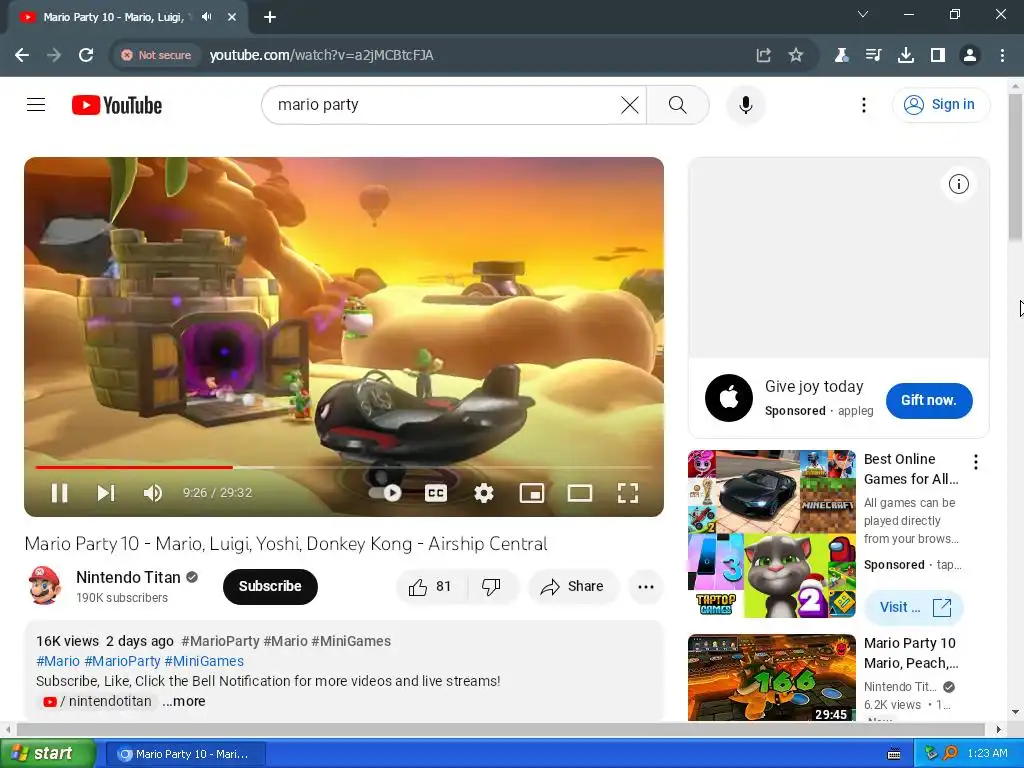Open the Mario Party 10 Mario, Peach title
1024x768 pixels.
(911, 653)
